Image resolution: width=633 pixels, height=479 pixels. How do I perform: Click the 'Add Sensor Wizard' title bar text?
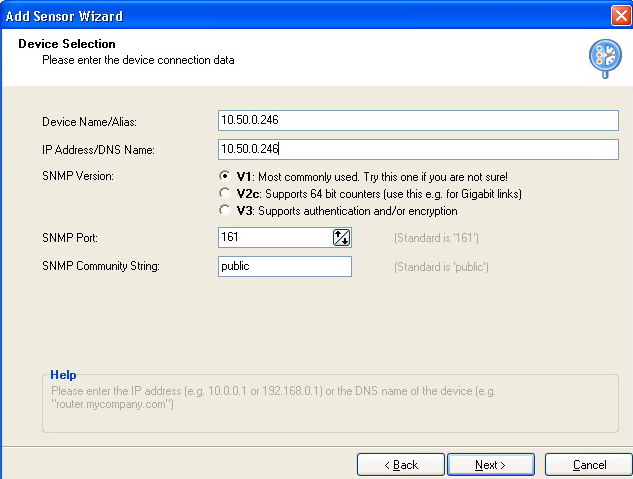pos(64,16)
